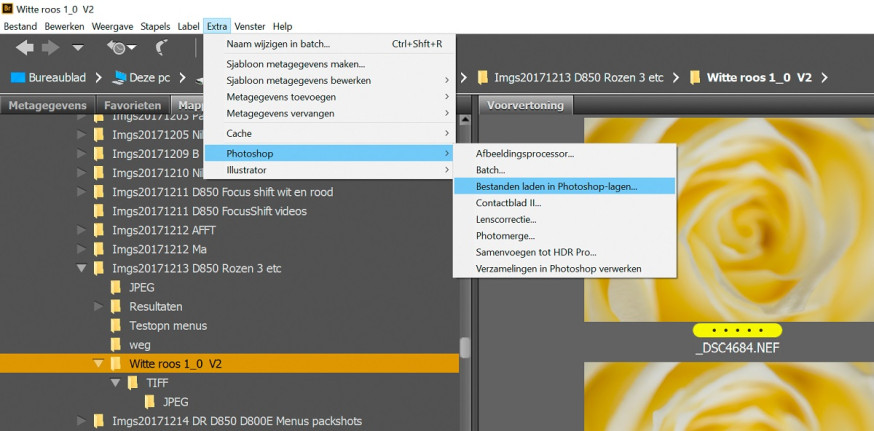Choose Verzamelingen in Photoshop verwerken
Screen dimensions: 874x431
564,268
